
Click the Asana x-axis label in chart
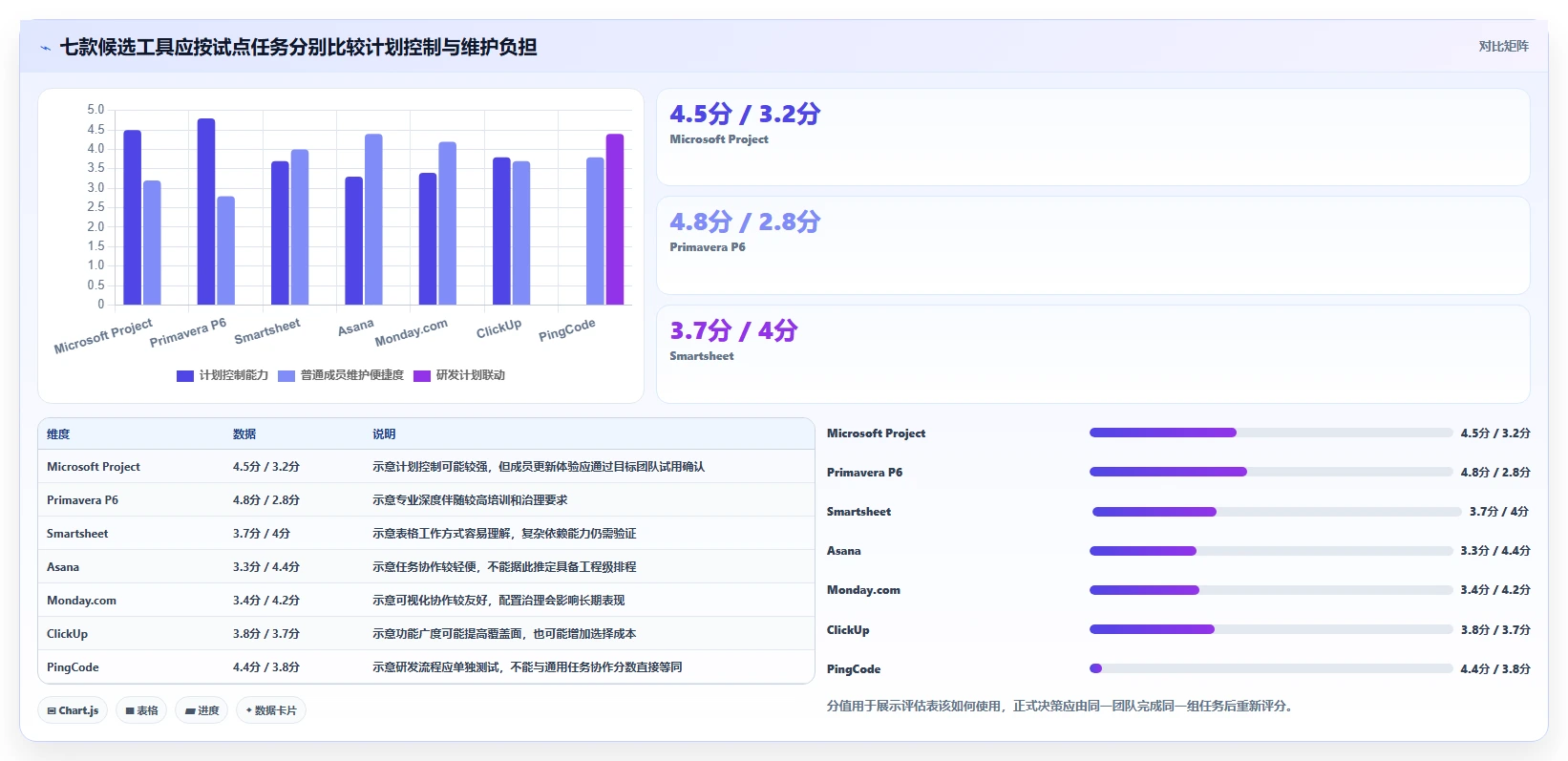click(x=355, y=328)
